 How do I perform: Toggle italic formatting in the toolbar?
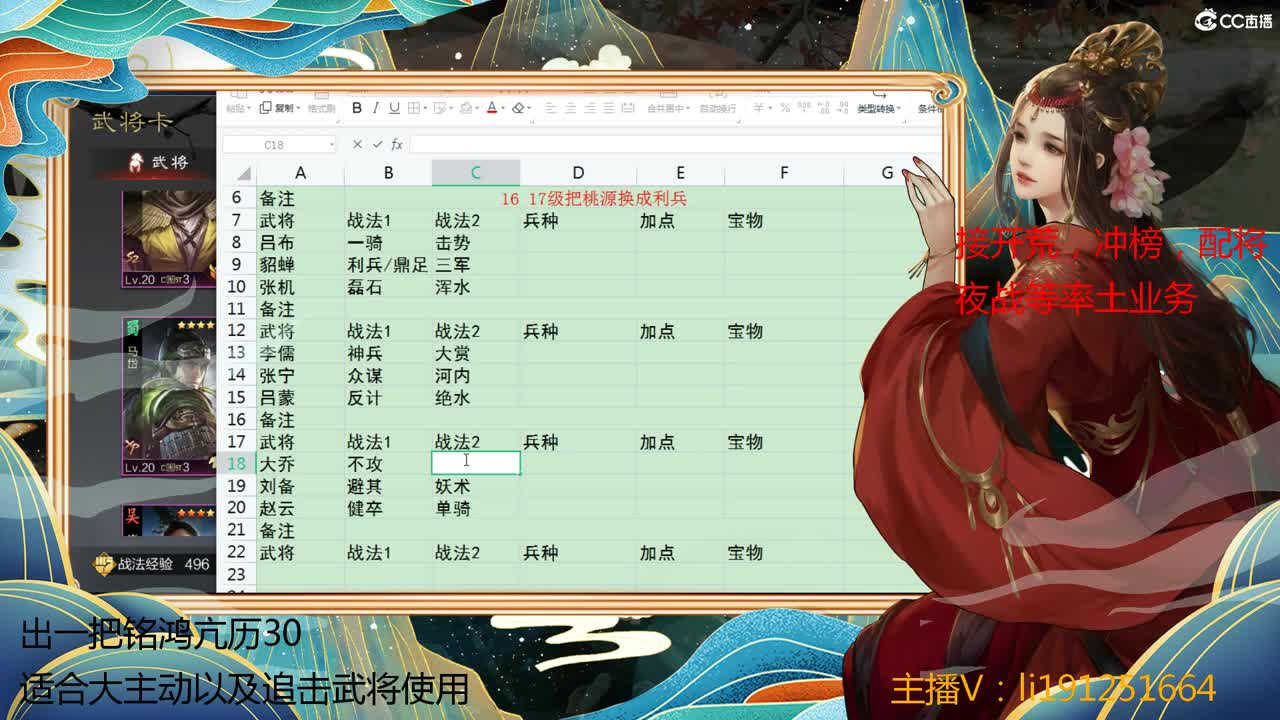[x=376, y=108]
